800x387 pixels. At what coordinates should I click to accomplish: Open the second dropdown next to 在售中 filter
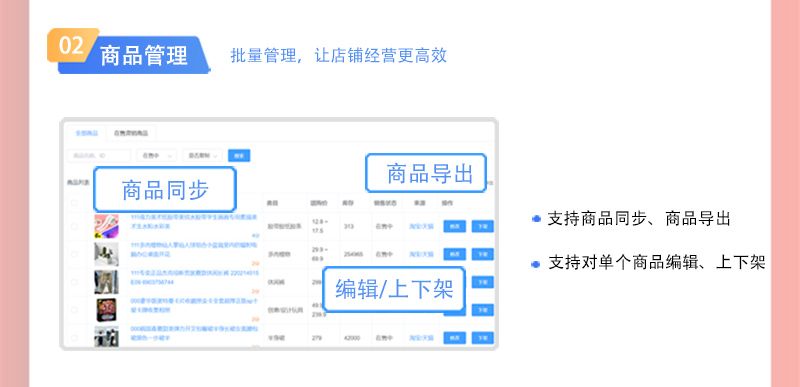[x=203, y=156]
